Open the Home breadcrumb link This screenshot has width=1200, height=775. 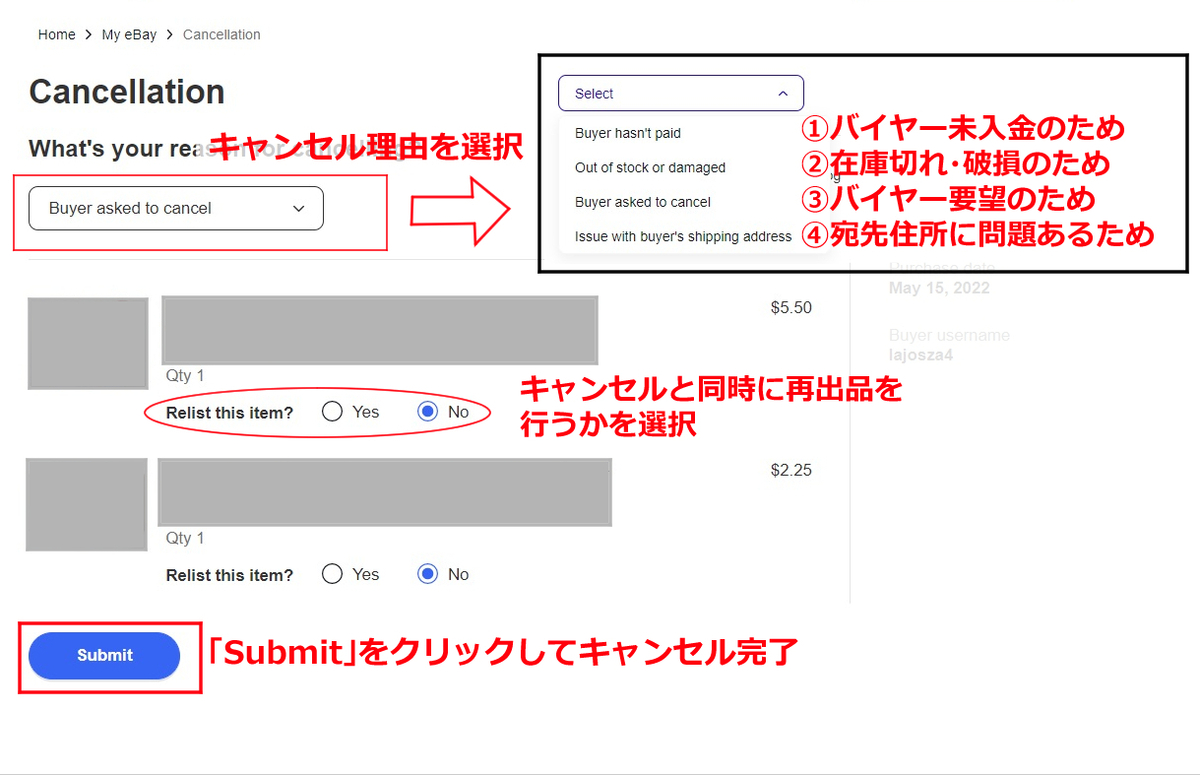click(56, 34)
